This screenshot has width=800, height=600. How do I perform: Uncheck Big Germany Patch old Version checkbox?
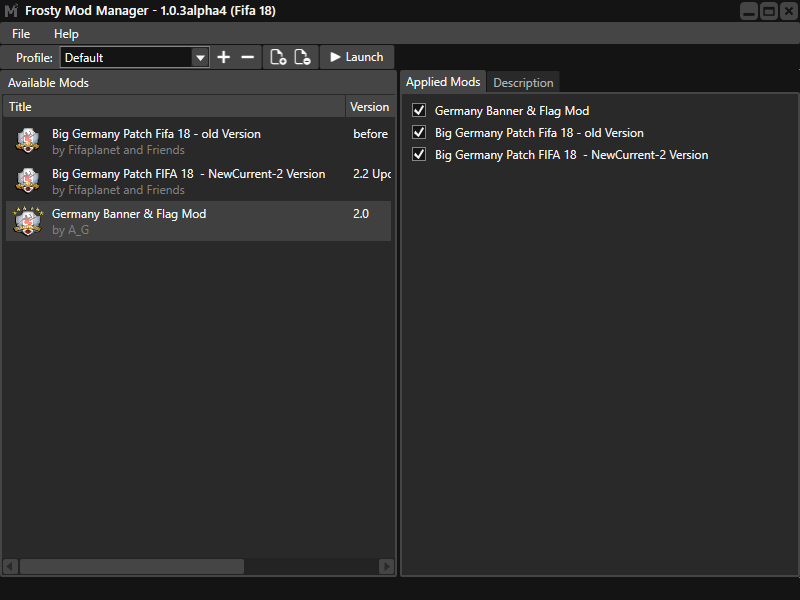pyautogui.click(x=419, y=133)
